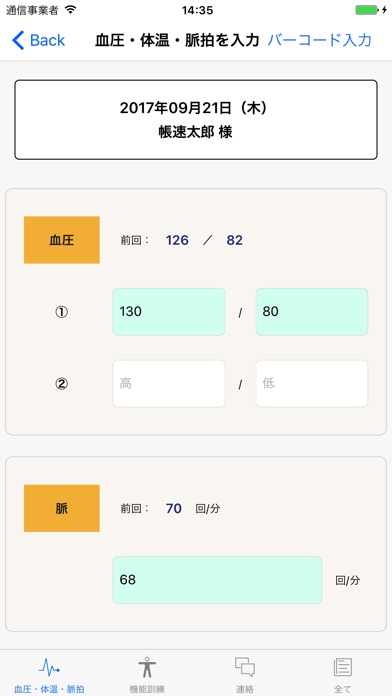Go Back to the previous screen

click(39, 40)
